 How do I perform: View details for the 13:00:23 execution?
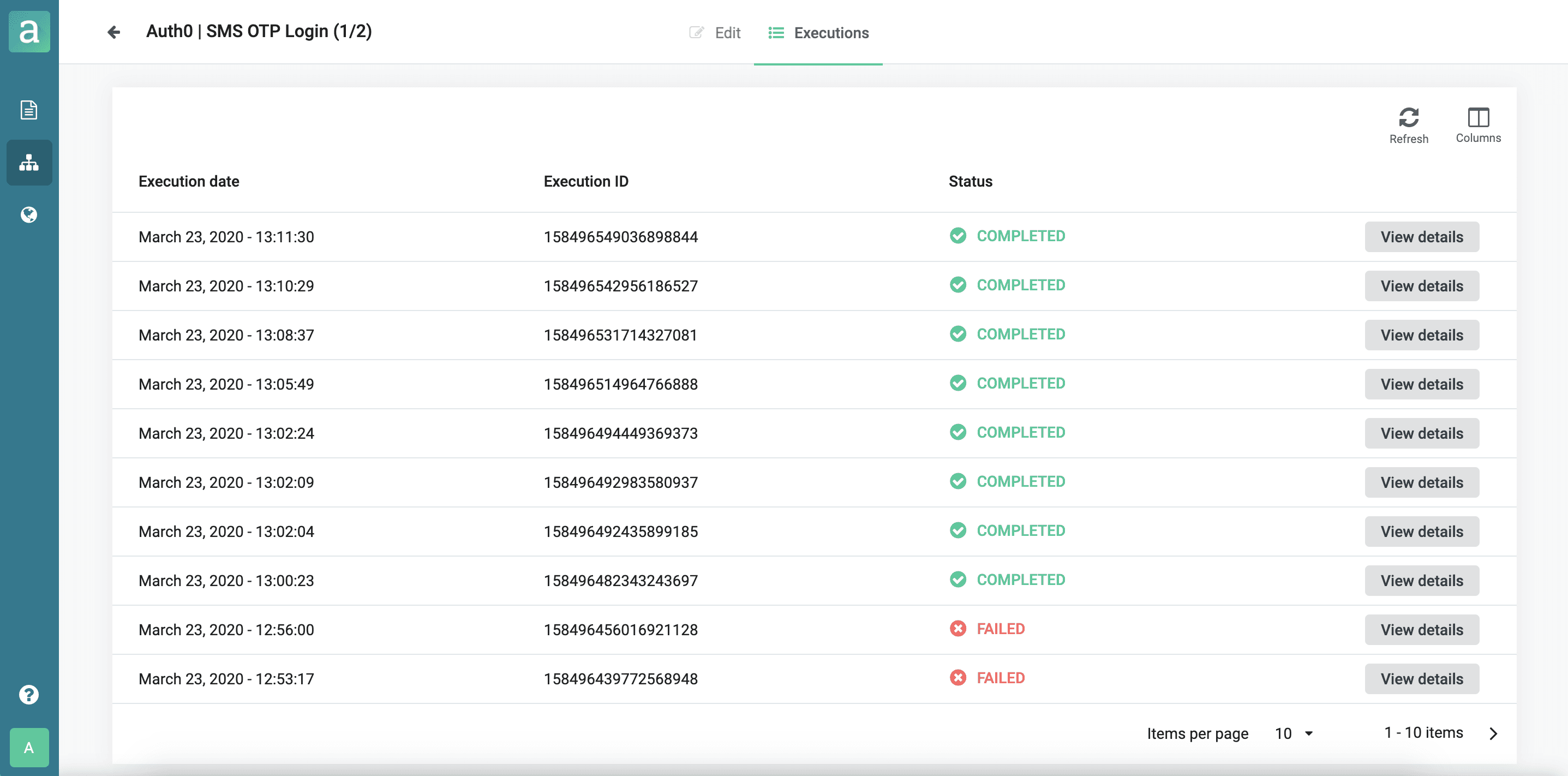point(1421,581)
